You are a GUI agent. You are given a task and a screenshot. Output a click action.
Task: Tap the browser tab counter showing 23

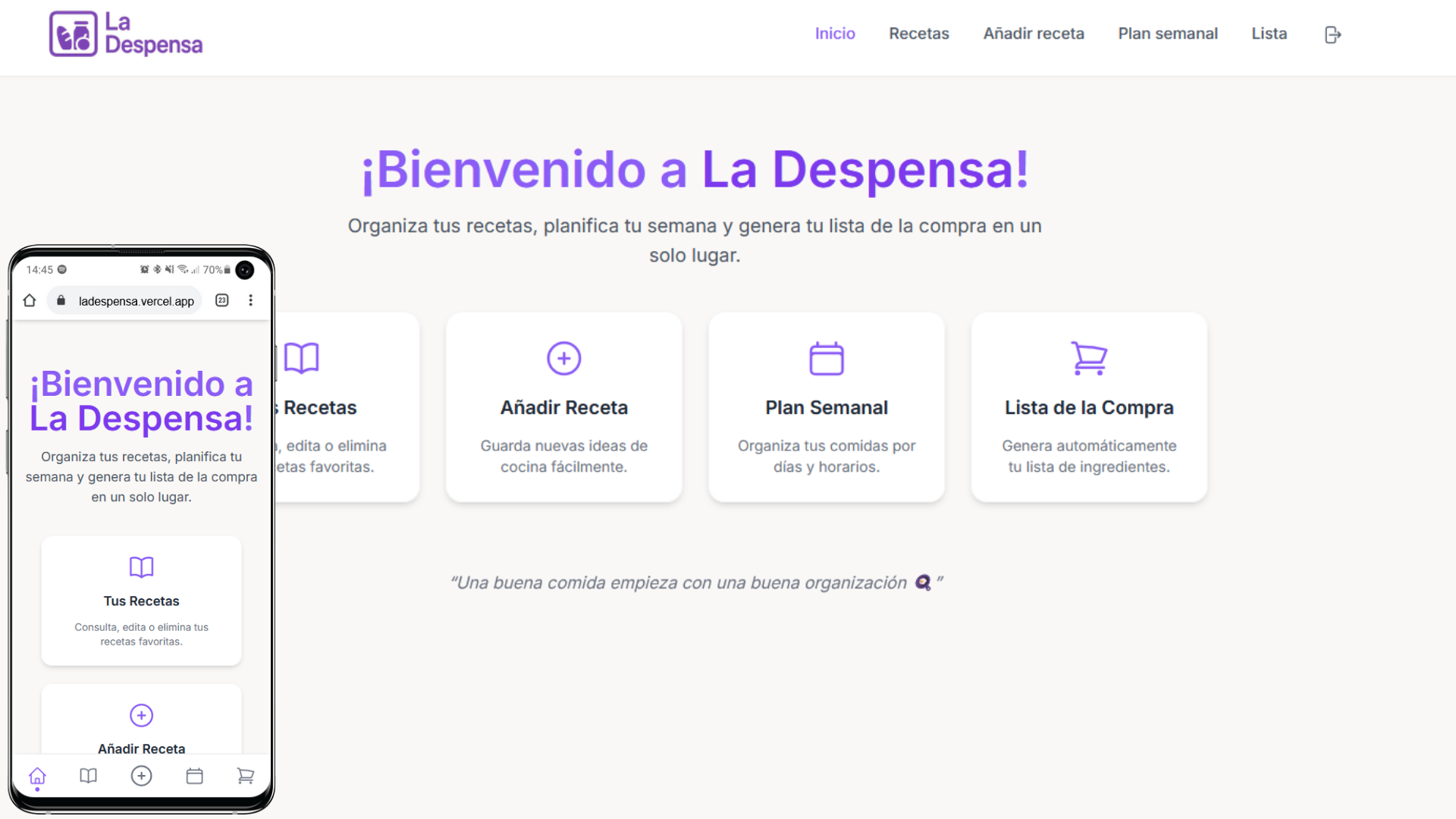tap(221, 300)
